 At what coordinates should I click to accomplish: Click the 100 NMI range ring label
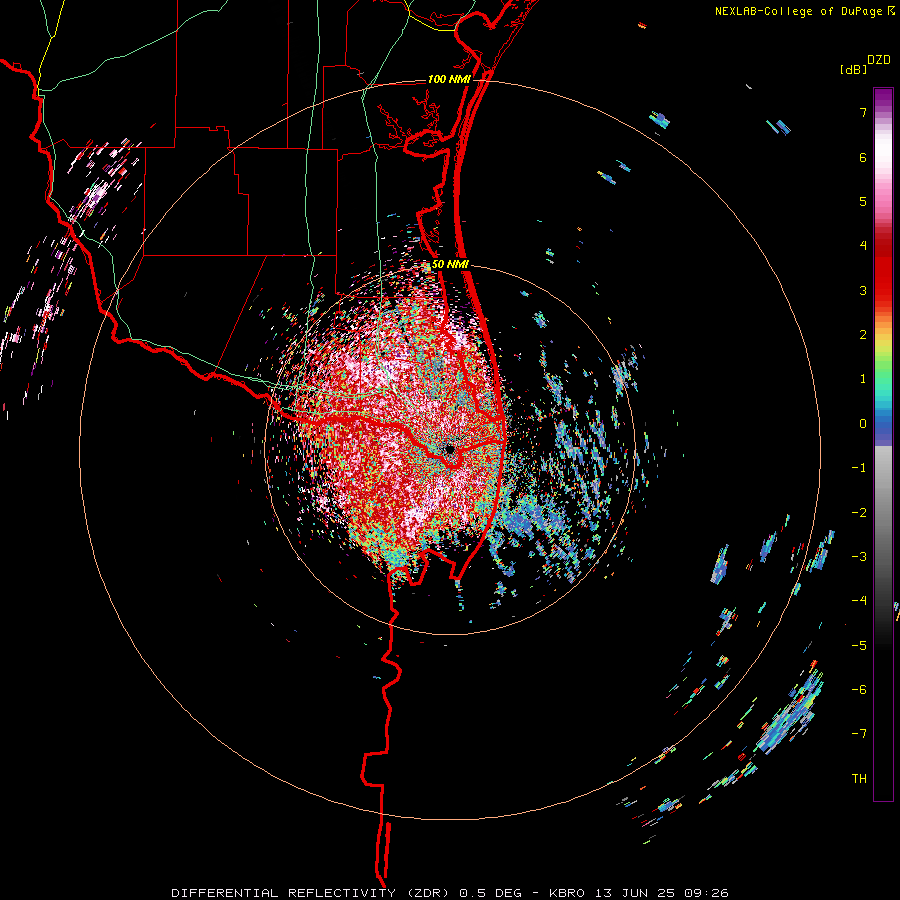click(448, 79)
